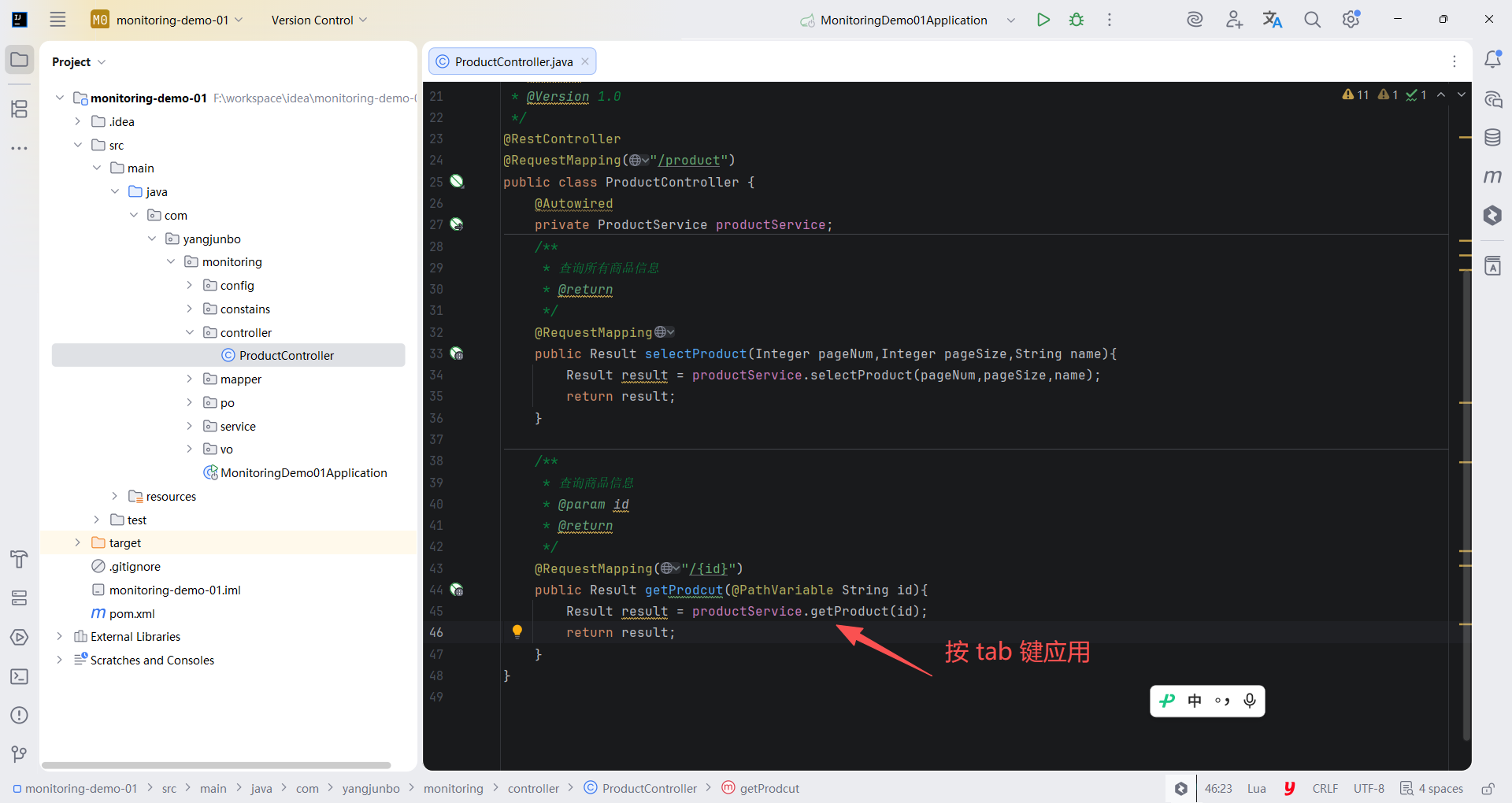Viewport: 1512px width, 803px height.
Task: Open the Git version control tool window icon
Action: tap(20, 754)
